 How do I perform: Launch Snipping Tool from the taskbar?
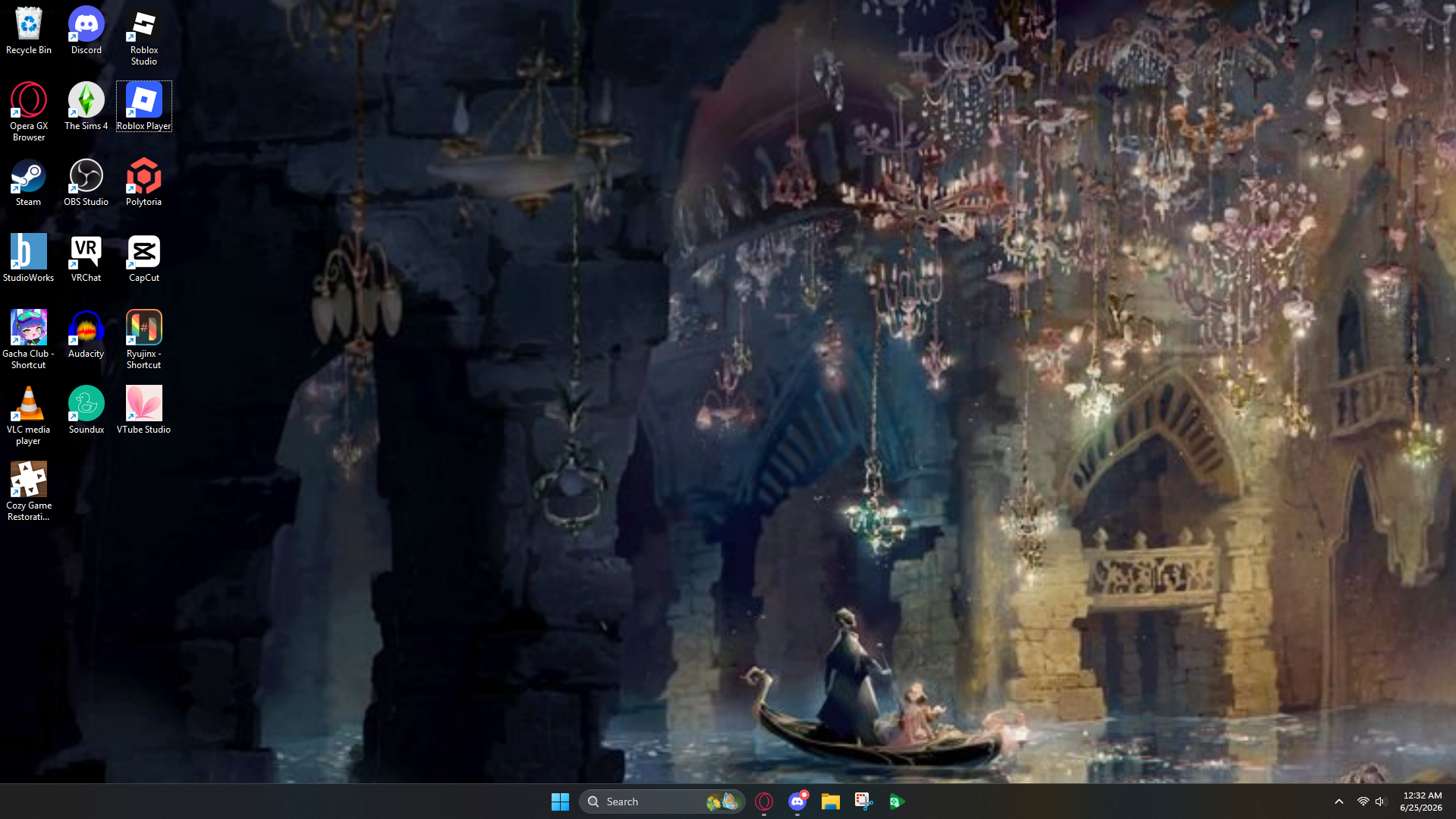pos(864,802)
